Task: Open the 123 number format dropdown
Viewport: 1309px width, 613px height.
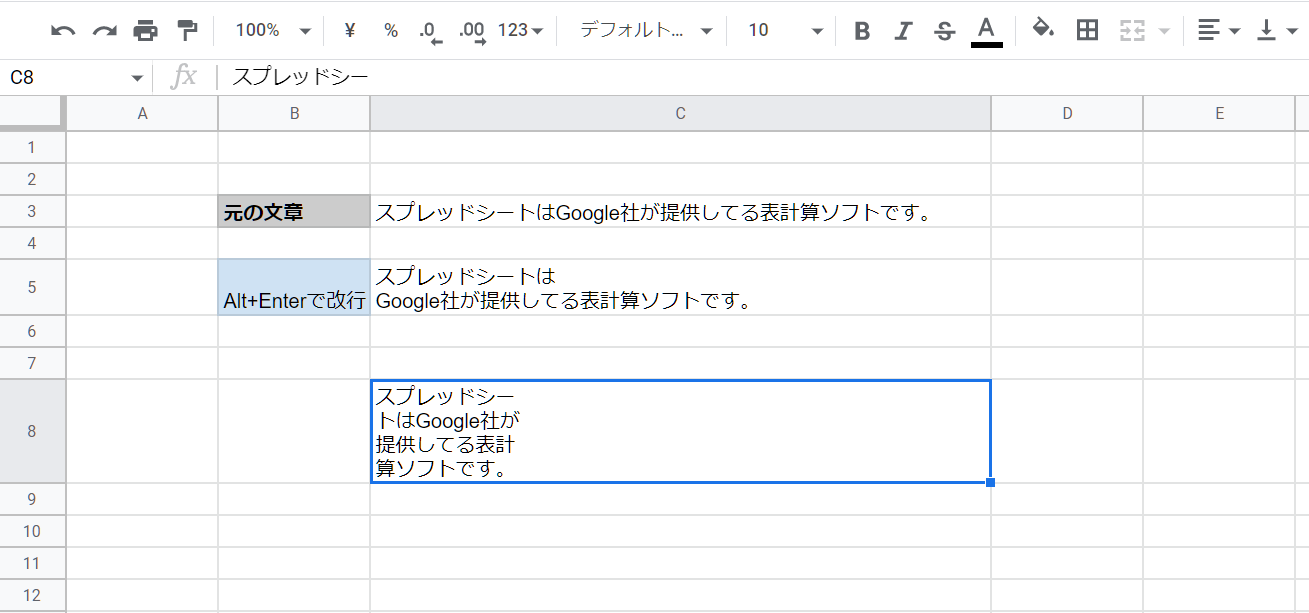Action: tap(520, 31)
